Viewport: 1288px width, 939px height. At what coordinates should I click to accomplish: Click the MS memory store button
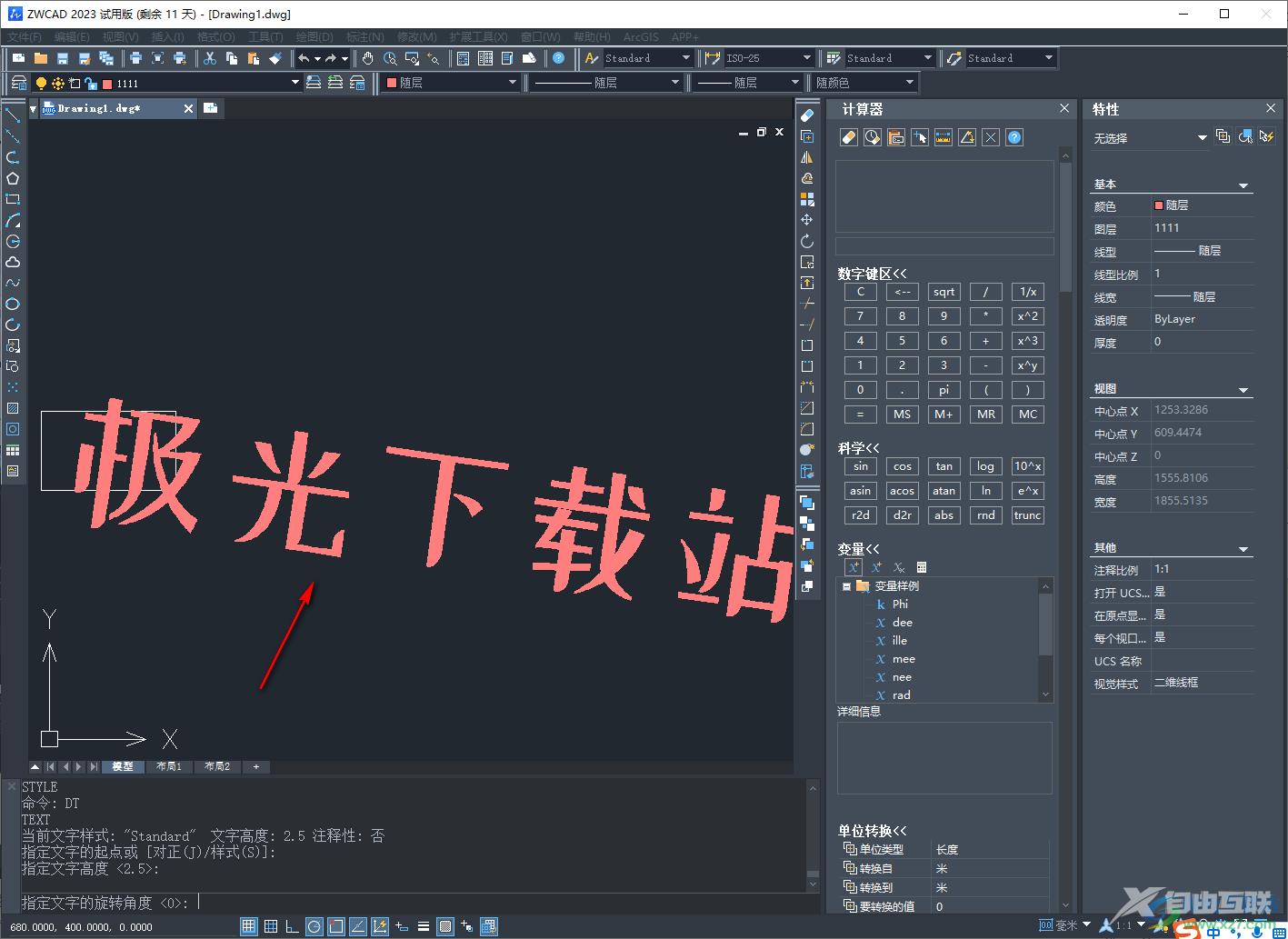902,415
